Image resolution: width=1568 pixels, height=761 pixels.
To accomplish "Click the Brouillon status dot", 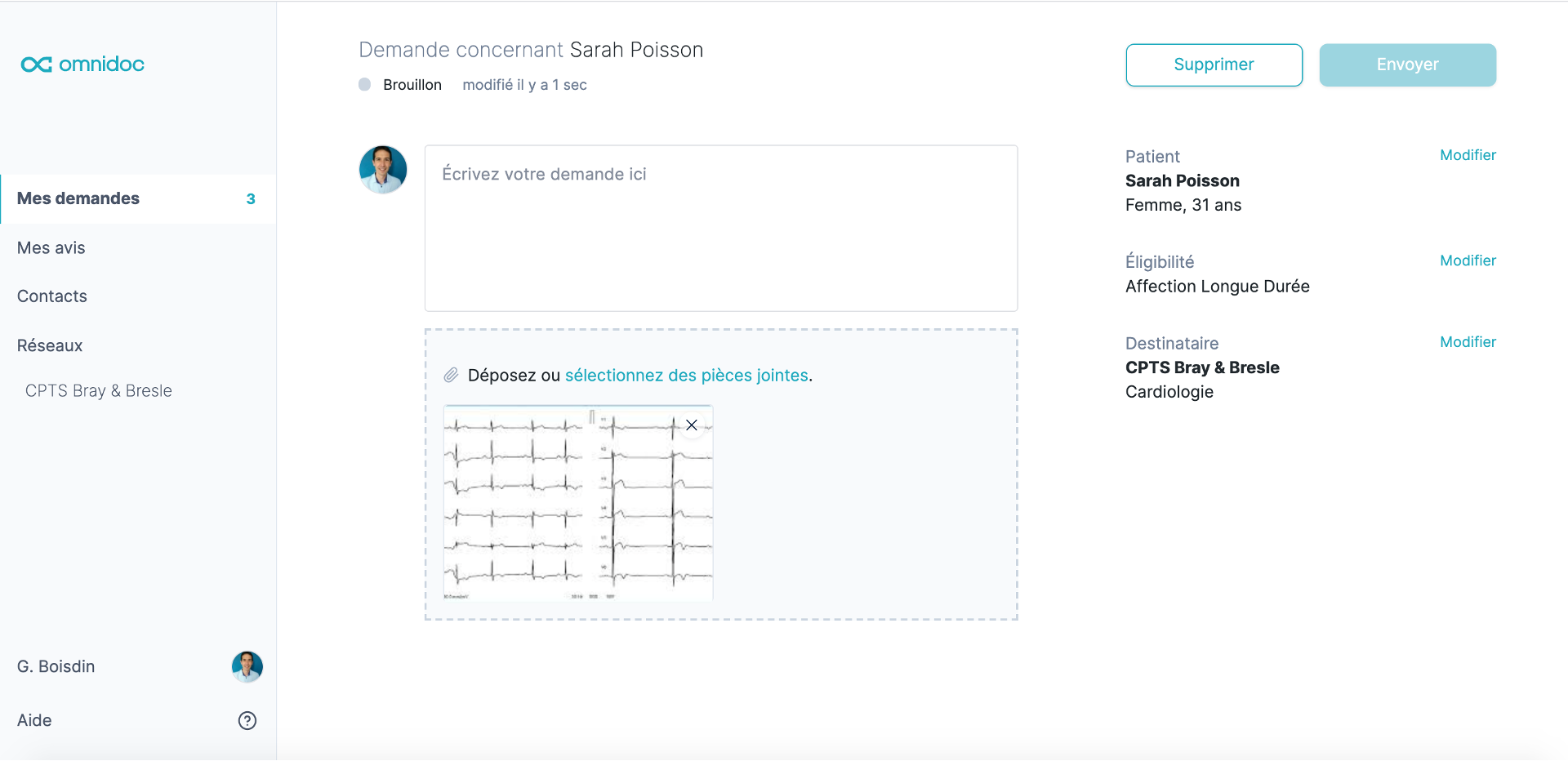I will [365, 84].
